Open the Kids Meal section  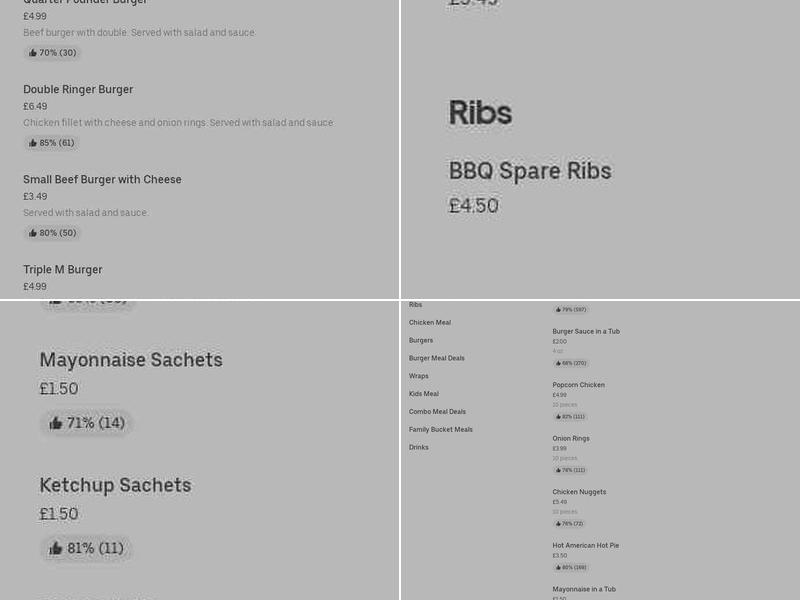[423, 394]
